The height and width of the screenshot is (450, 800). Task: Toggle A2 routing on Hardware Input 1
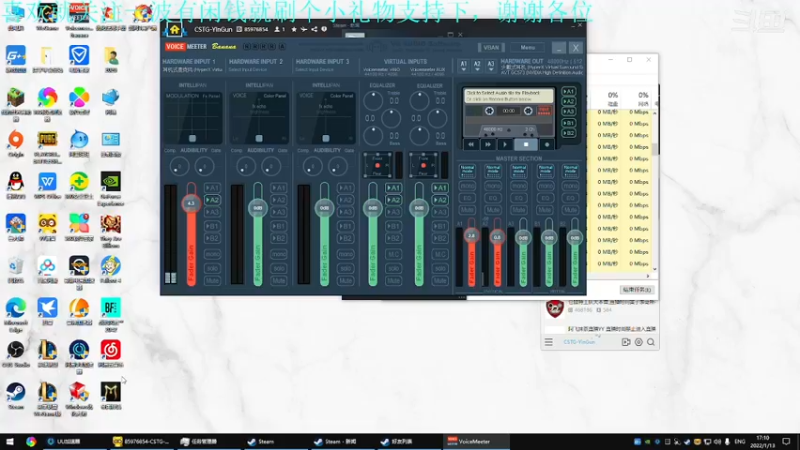pos(212,200)
